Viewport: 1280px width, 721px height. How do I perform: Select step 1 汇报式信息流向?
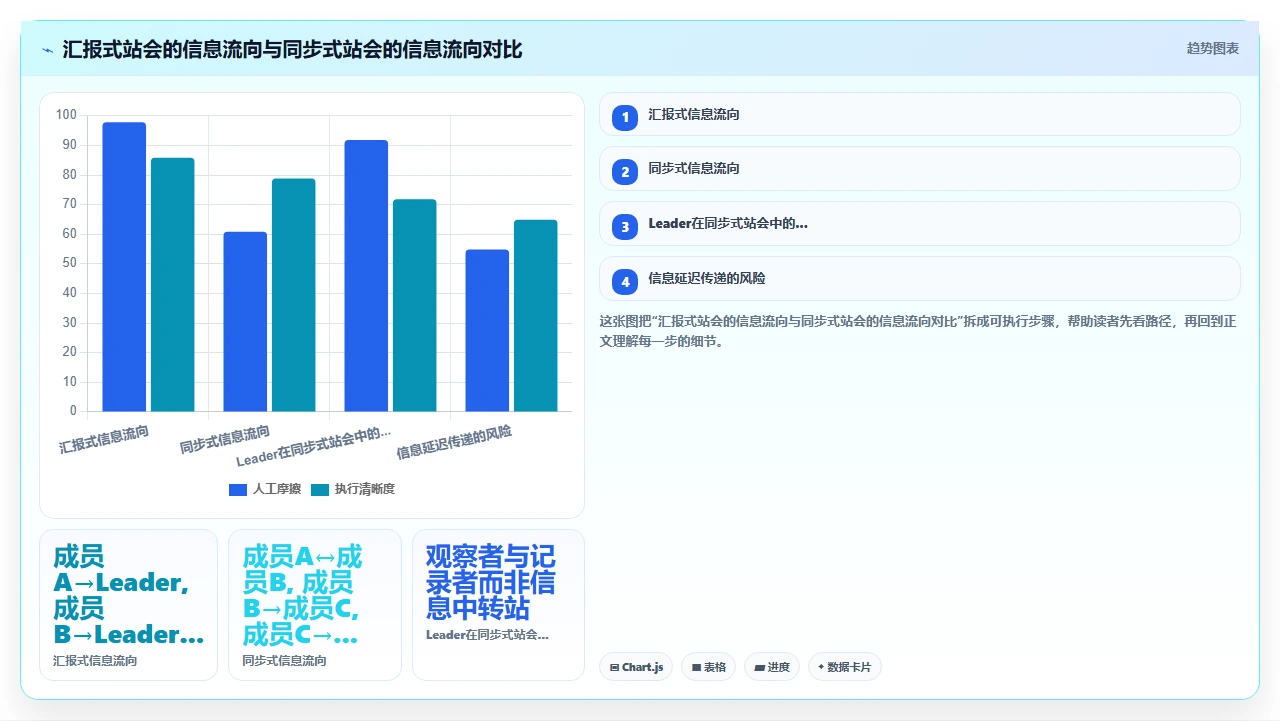[919, 114]
